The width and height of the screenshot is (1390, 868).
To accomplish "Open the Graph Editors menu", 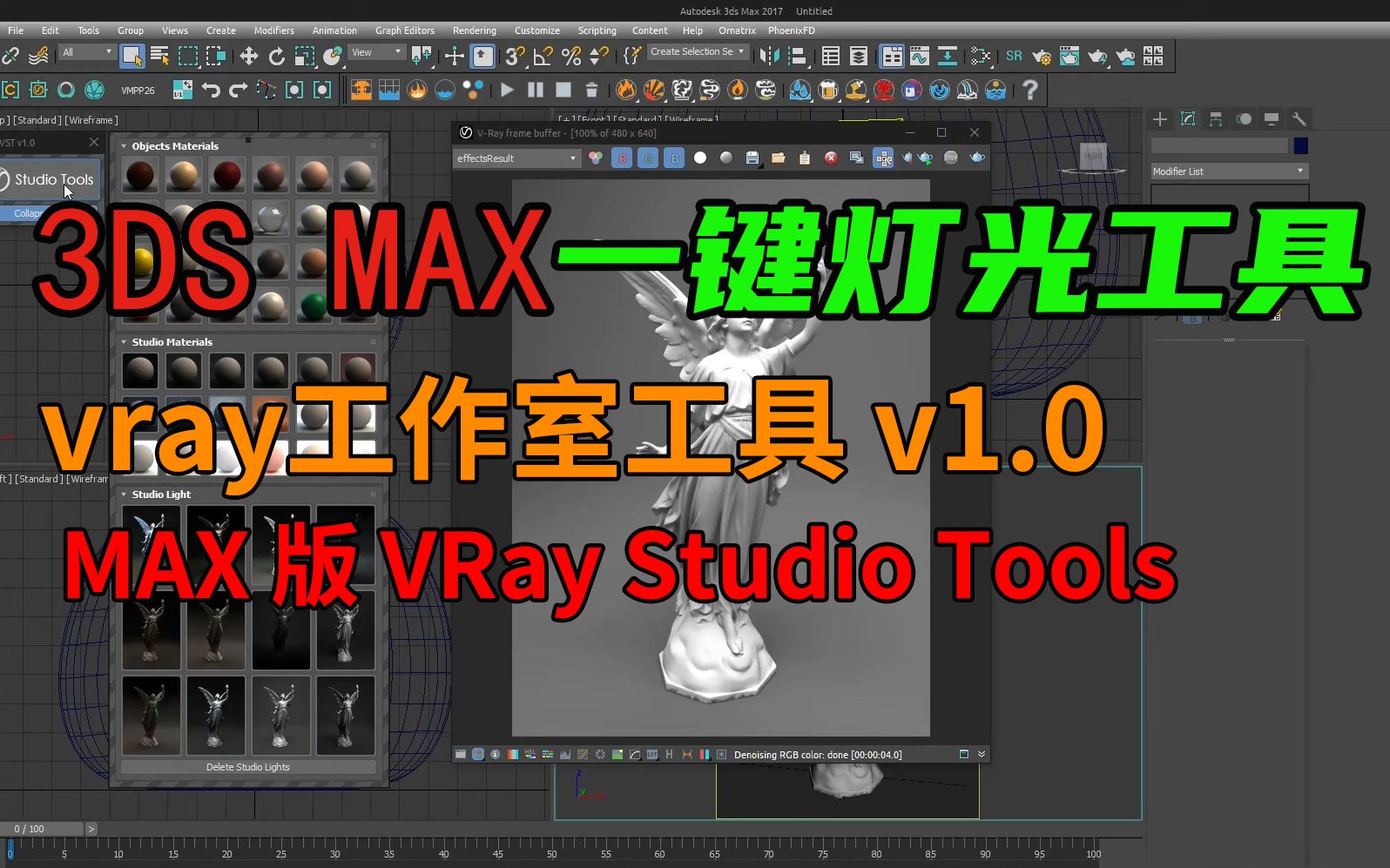I will 404,30.
